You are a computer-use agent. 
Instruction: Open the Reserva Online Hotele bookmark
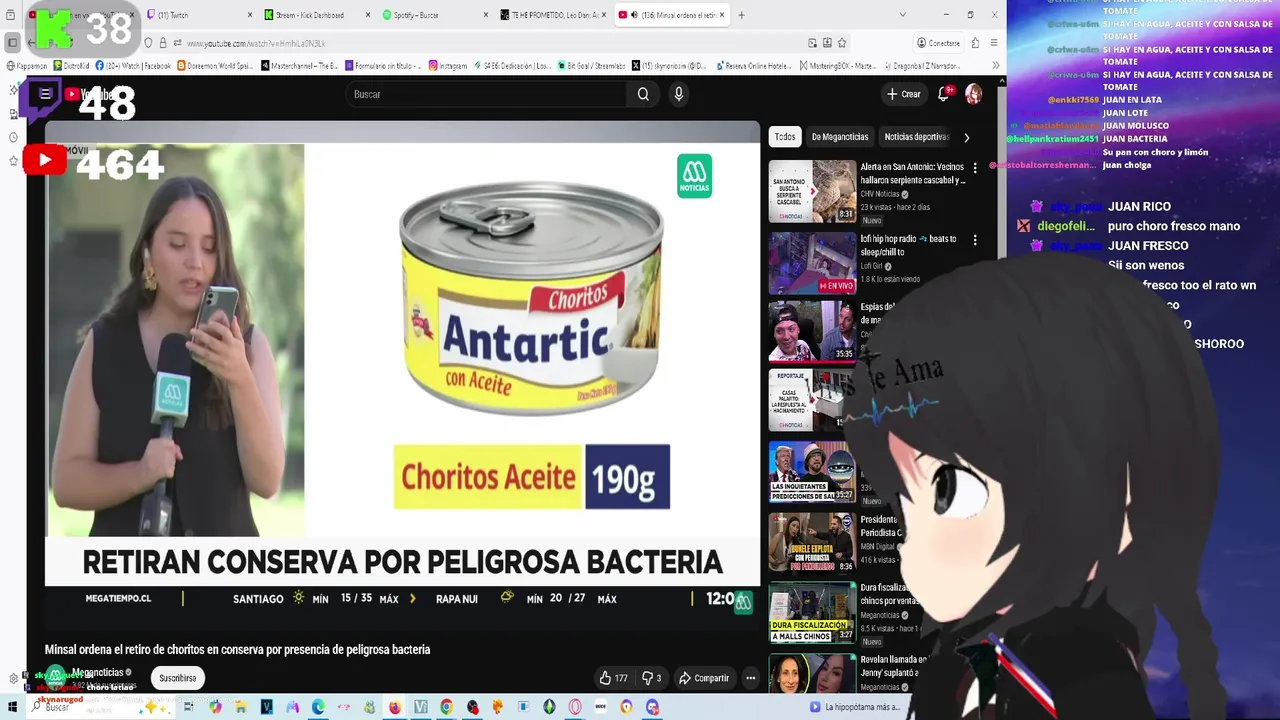752,66
